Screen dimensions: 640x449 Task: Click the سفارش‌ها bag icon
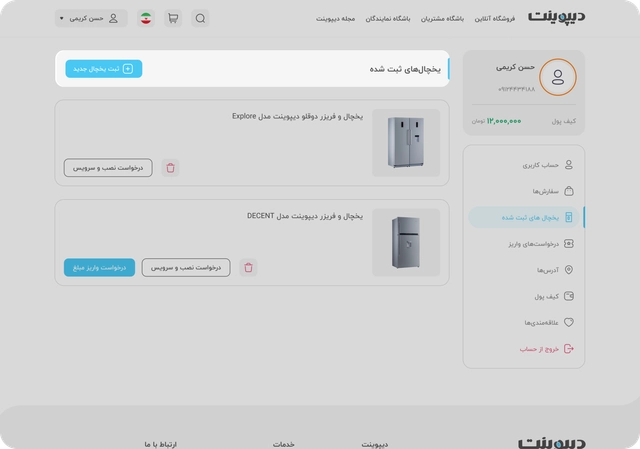tap(569, 191)
